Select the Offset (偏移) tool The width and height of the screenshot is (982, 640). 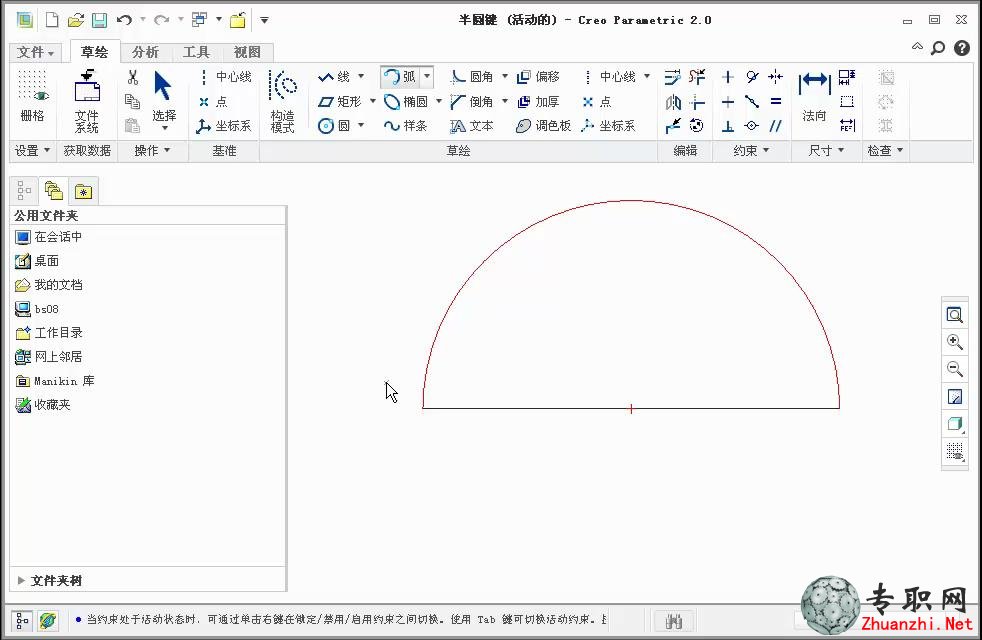click(x=539, y=76)
